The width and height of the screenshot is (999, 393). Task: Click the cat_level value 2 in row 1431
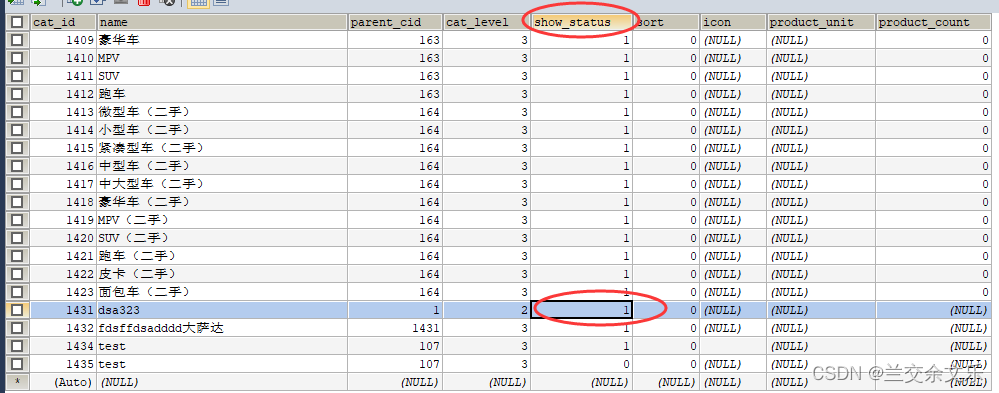pos(486,310)
